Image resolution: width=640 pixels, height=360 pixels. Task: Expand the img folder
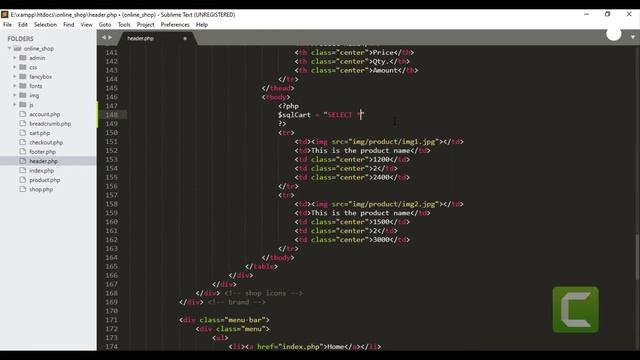click(15, 95)
